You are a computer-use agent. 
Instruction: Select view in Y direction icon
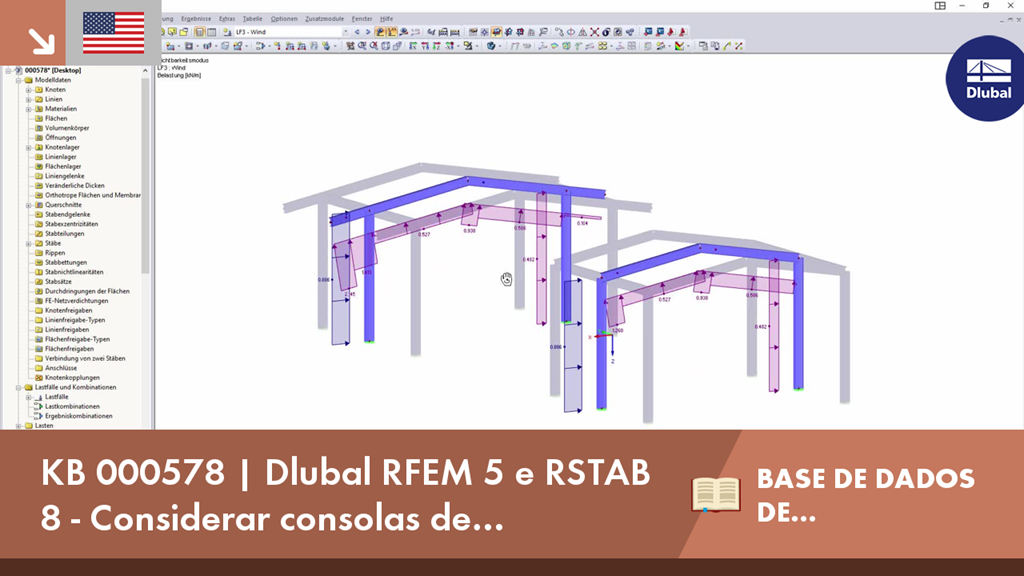(425, 46)
